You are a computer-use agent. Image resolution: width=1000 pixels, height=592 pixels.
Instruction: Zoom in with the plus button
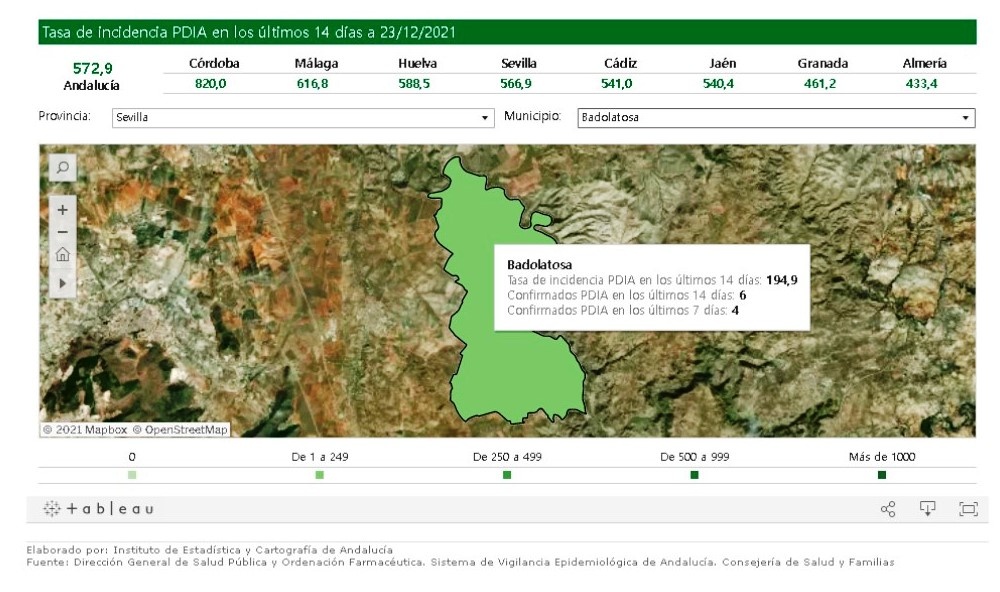[x=62, y=211]
